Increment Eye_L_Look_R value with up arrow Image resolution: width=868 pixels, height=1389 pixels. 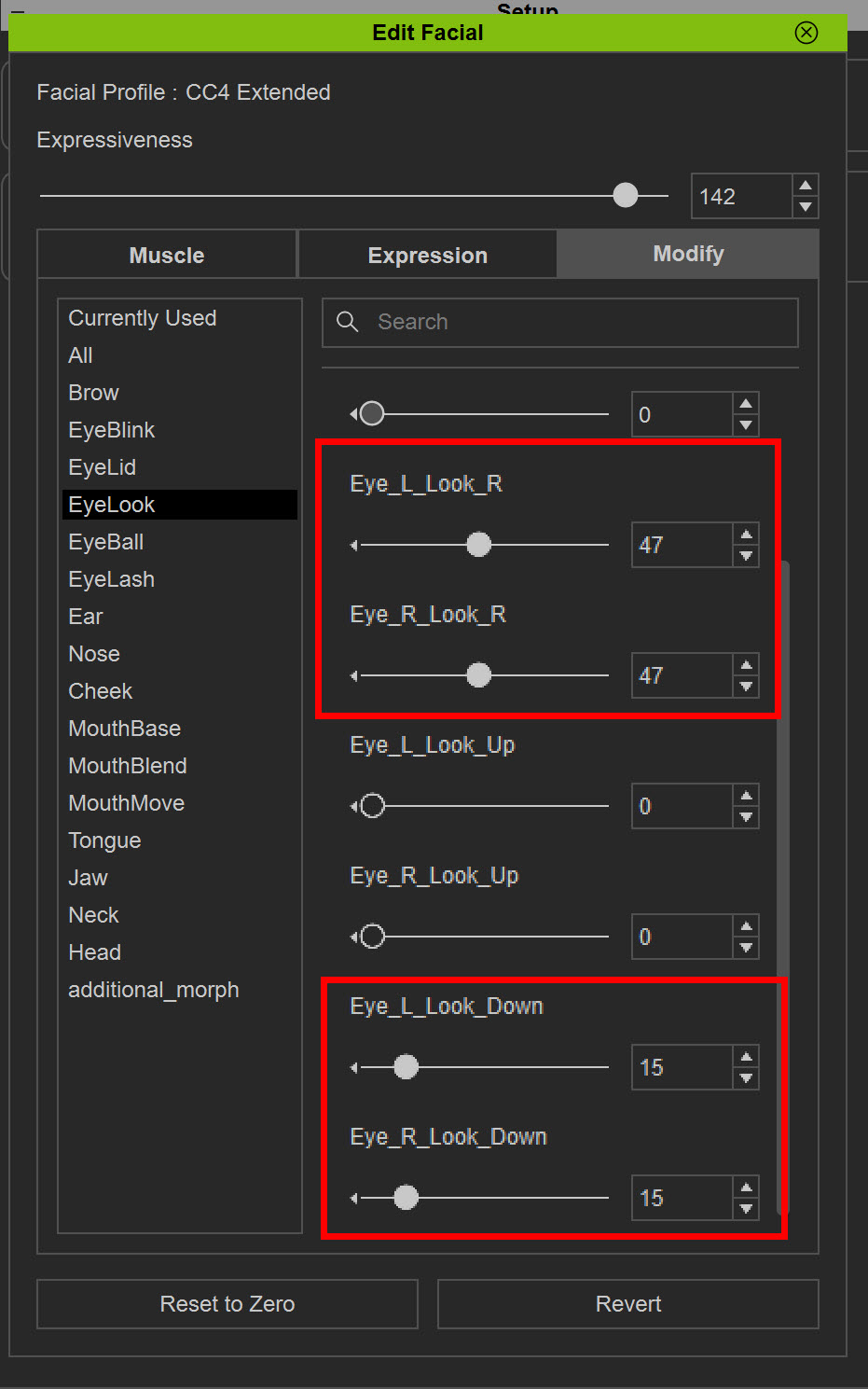pos(746,535)
